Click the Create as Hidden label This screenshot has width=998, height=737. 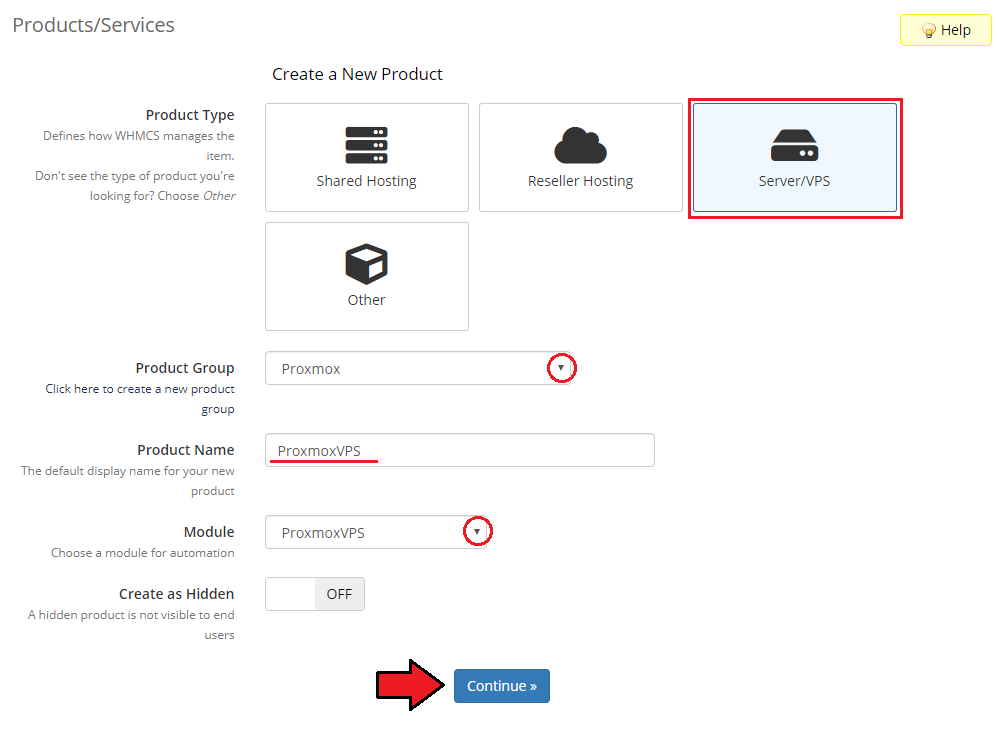pyautogui.click(x=176, y=594)
